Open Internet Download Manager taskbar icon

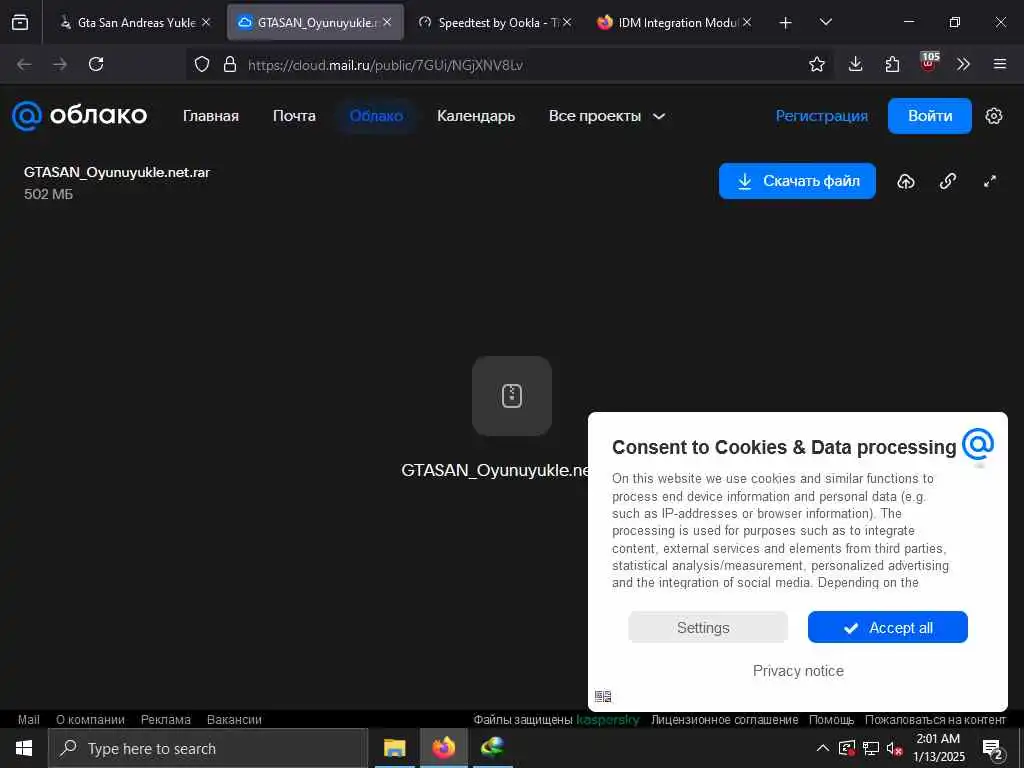coord(493,748)
